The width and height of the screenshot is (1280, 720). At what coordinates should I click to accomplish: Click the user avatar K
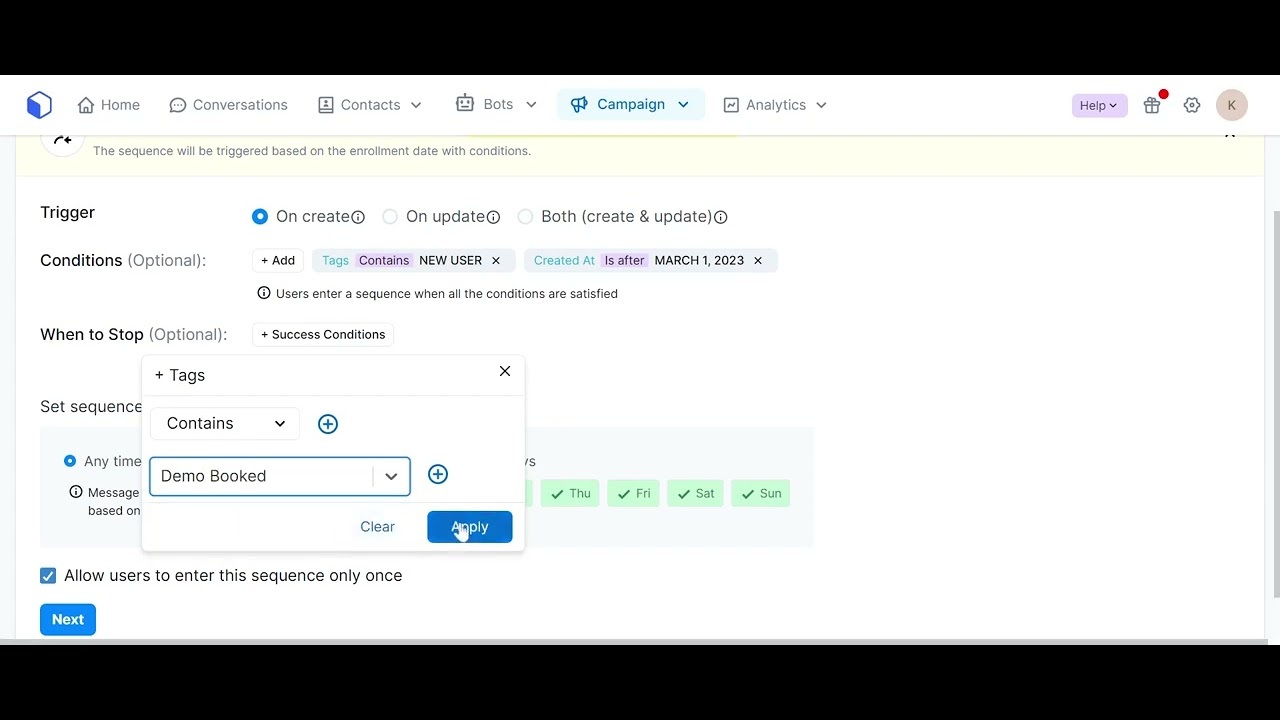click(1231, 105)
